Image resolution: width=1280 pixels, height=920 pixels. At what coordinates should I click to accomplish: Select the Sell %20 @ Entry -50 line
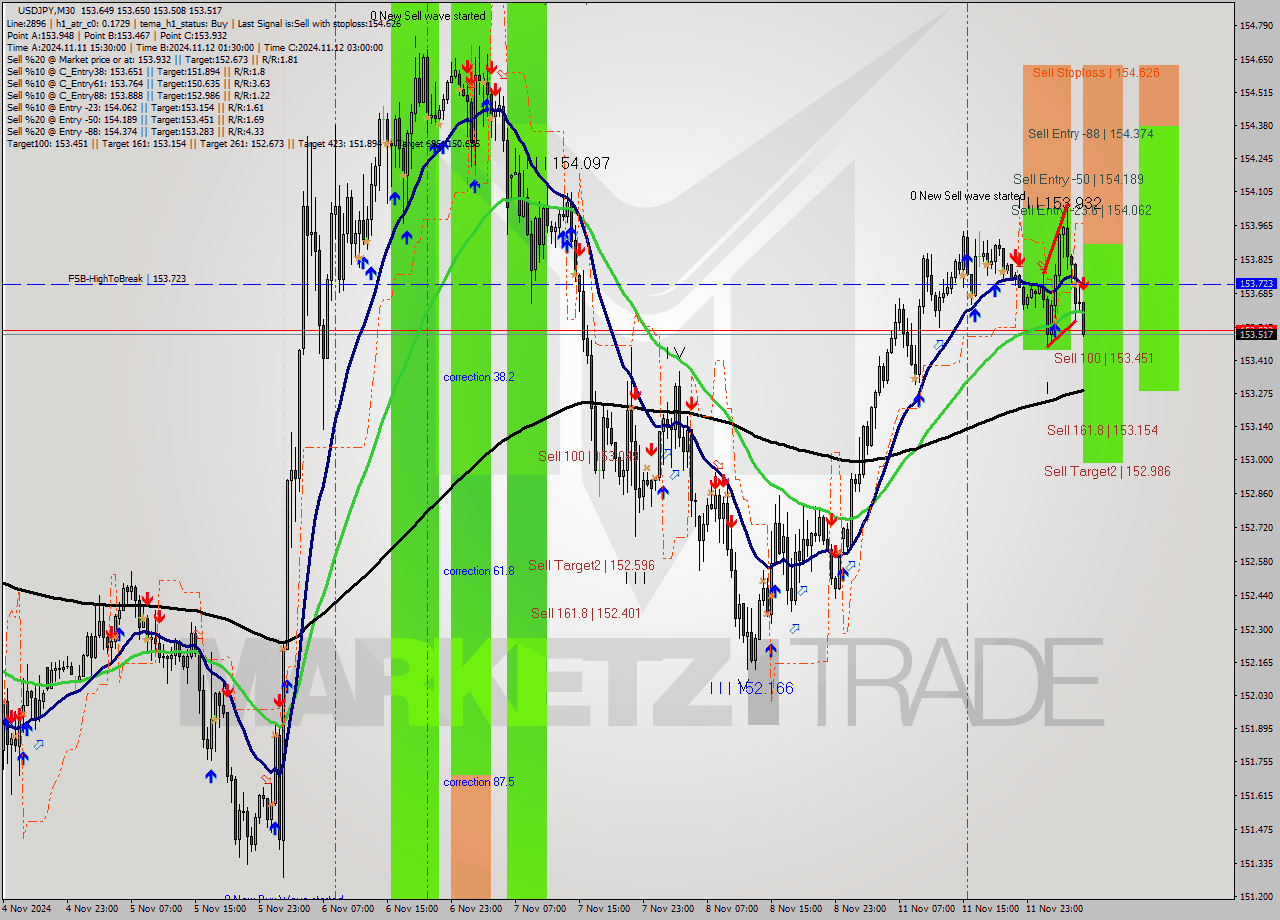coord(136,120)
